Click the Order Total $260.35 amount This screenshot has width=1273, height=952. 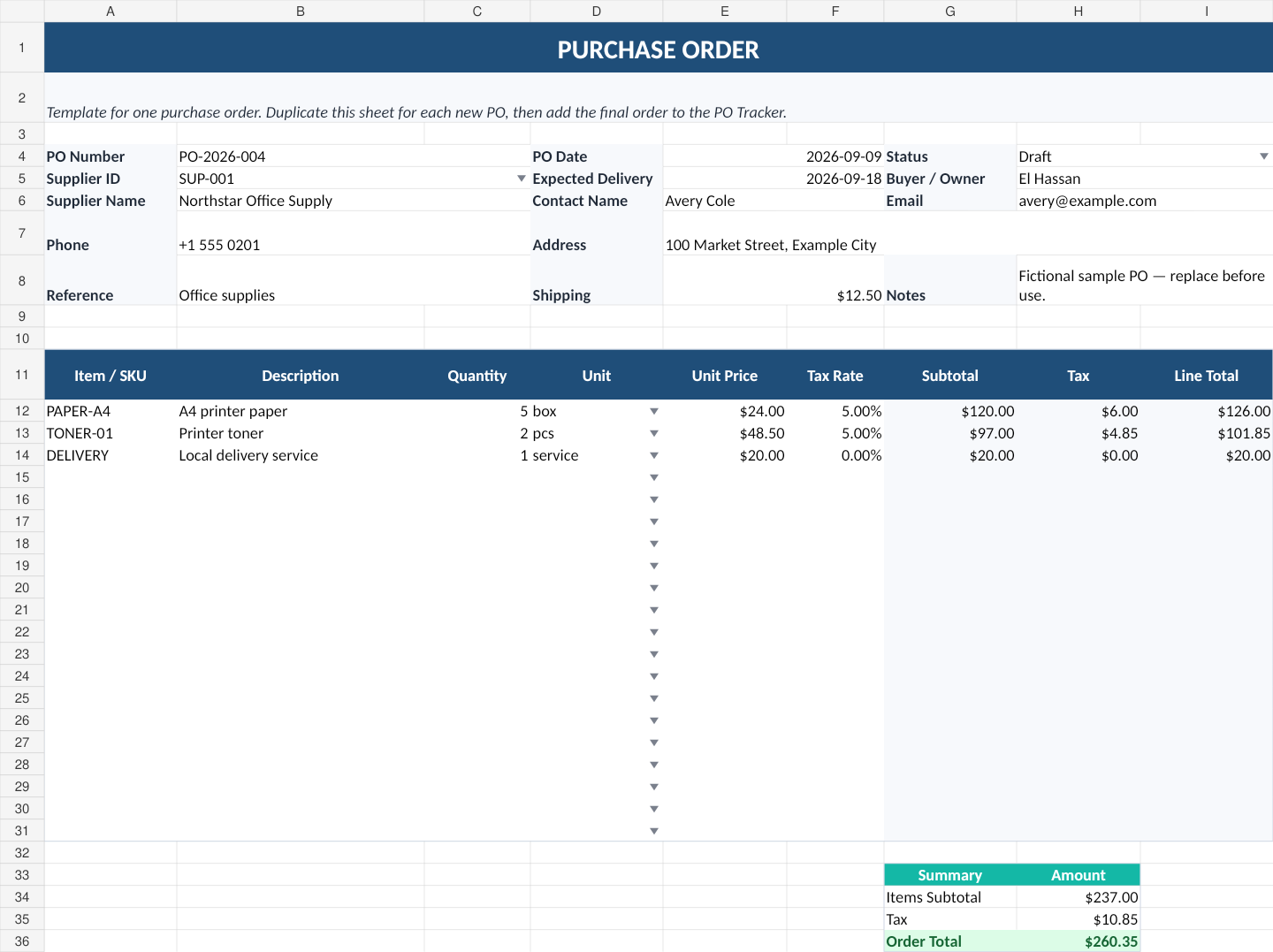click(1079, 941)
